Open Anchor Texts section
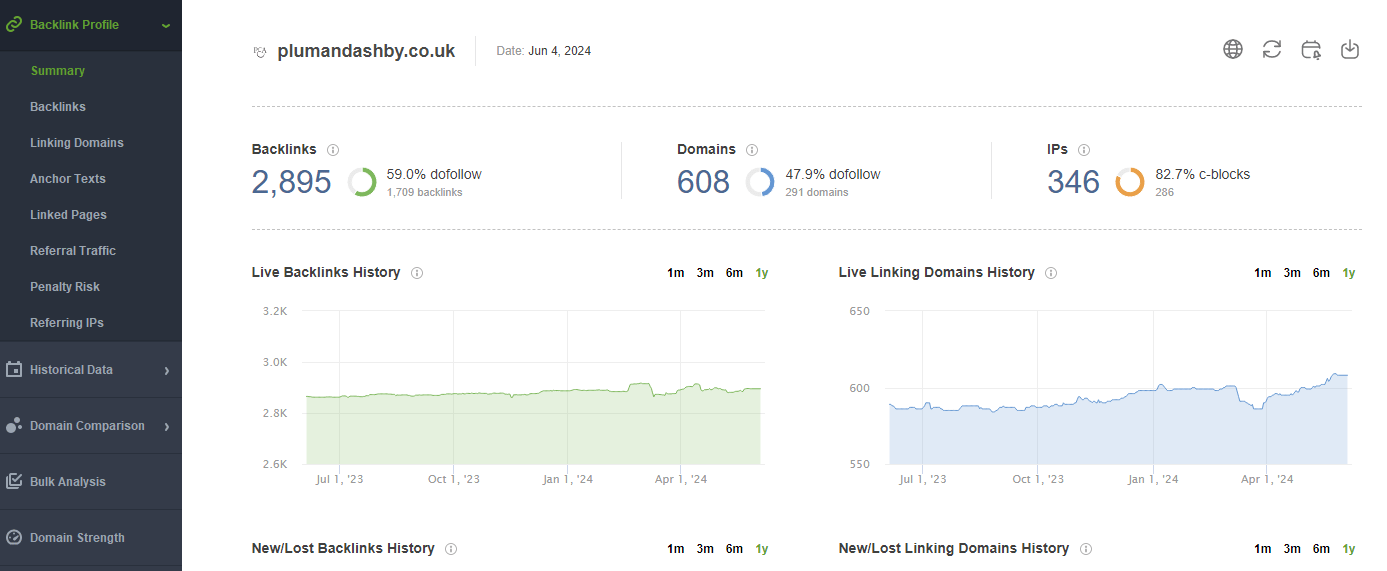Viewport: 1387px width, 571px height. [x=68, y=179]
